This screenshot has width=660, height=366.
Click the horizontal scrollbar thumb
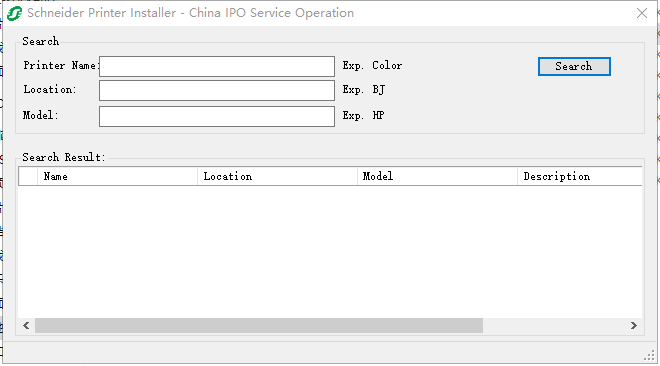[259, 326]
